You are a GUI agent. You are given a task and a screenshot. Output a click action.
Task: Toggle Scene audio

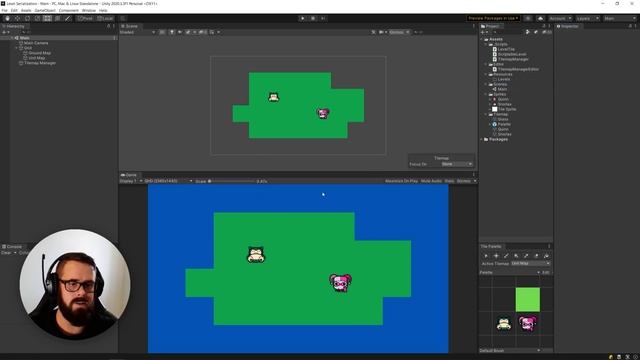pyautogui.click(x=180, y=32)
